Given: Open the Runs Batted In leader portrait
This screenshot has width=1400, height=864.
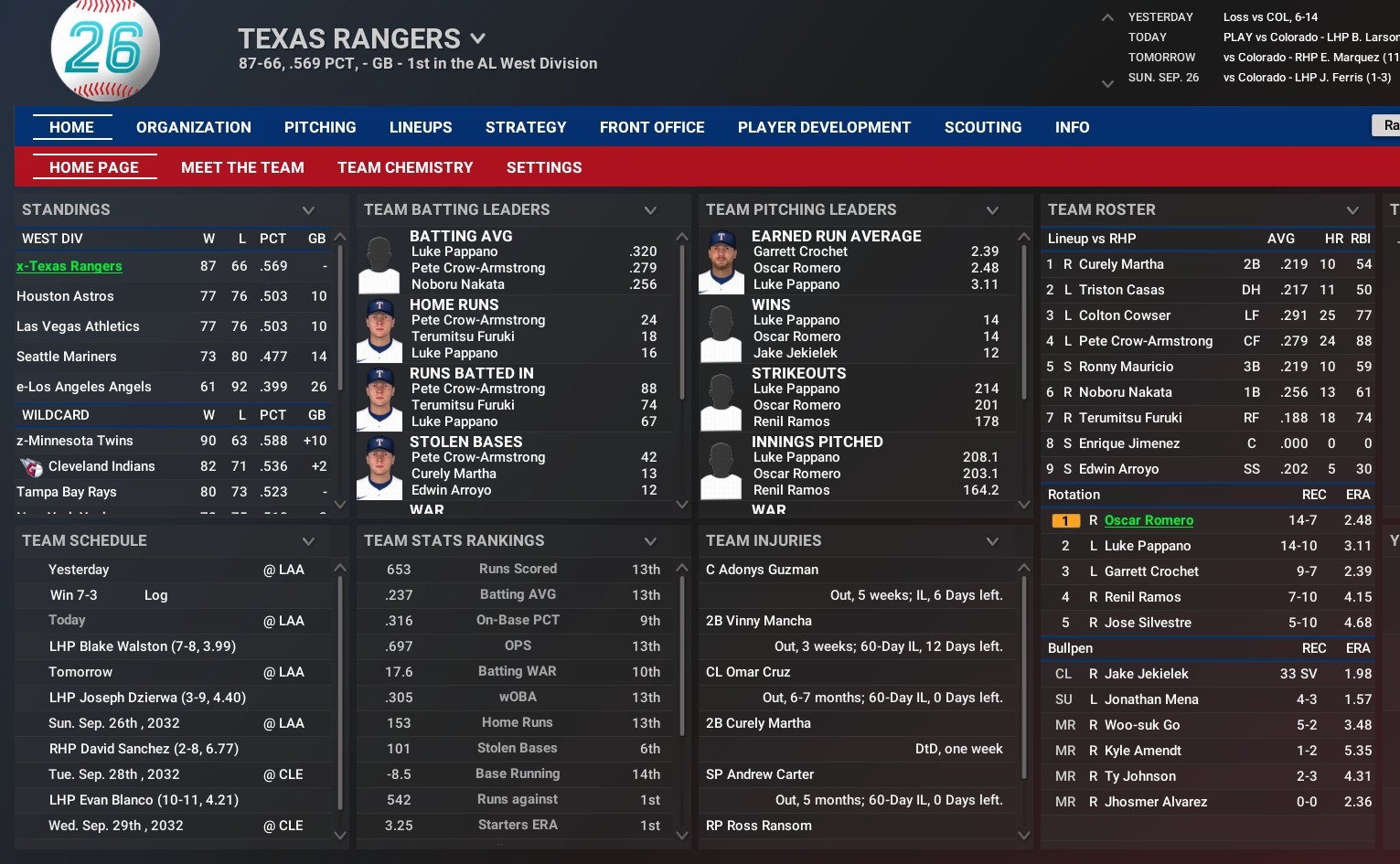Looking at the screenshot, I should (379, 399).
